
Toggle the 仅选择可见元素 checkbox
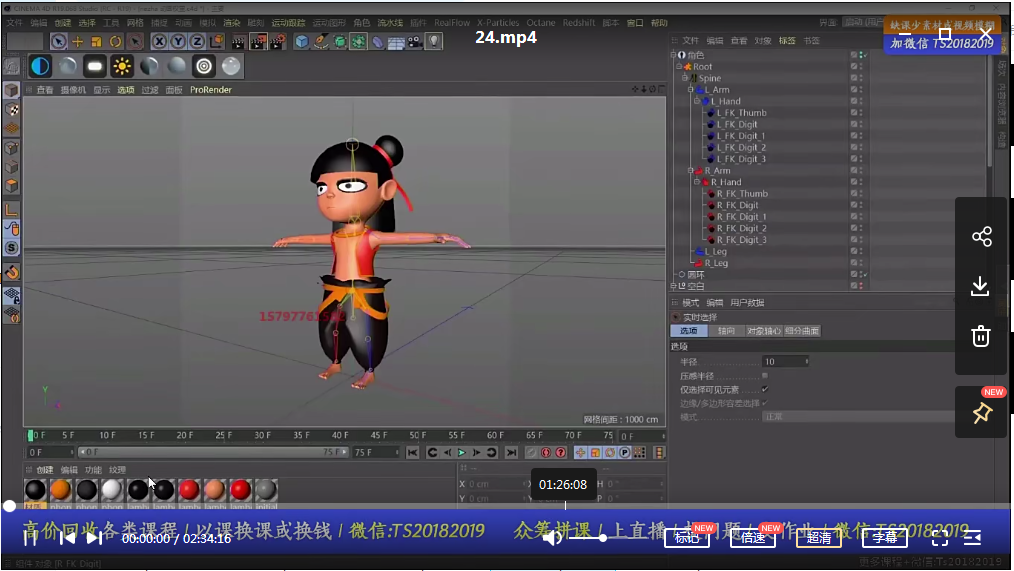tap(765, 389)
